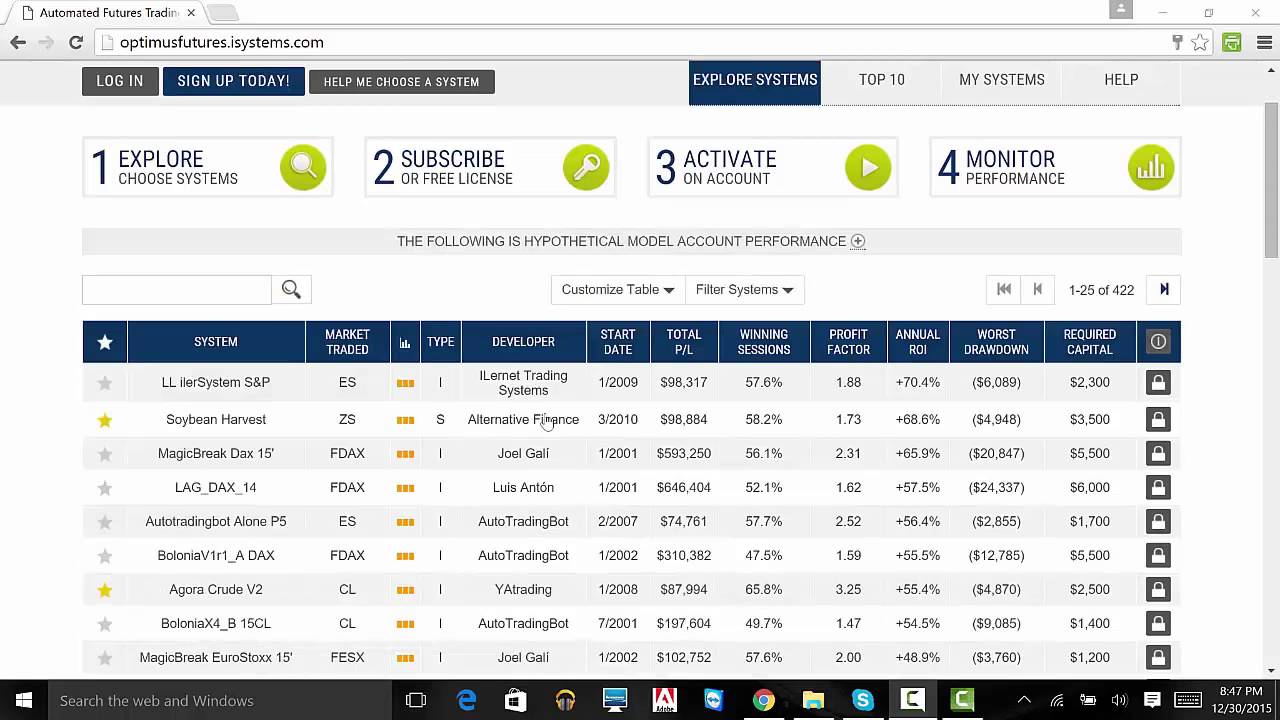
Task: Click the key icon in the Subscribe step
Action: click(x=586, y=167)
